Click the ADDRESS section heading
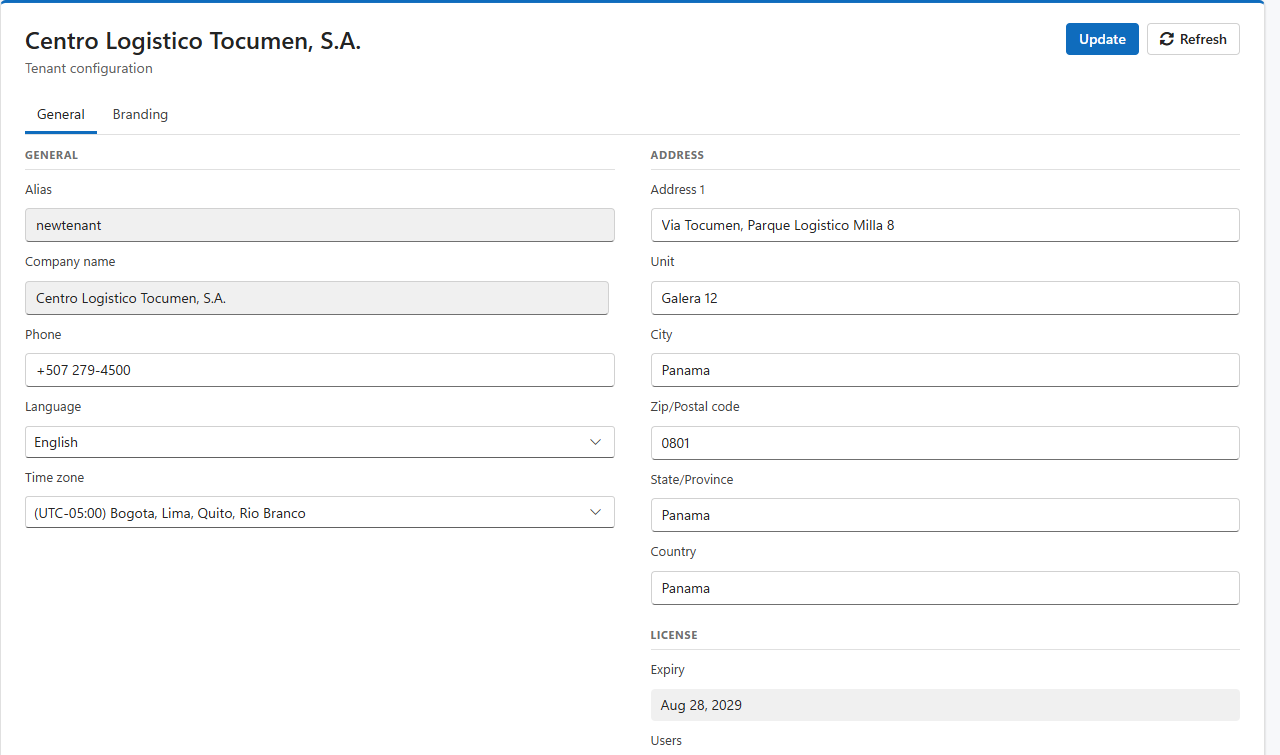This screenshot has width=1280, height=755. click(677, 155)
